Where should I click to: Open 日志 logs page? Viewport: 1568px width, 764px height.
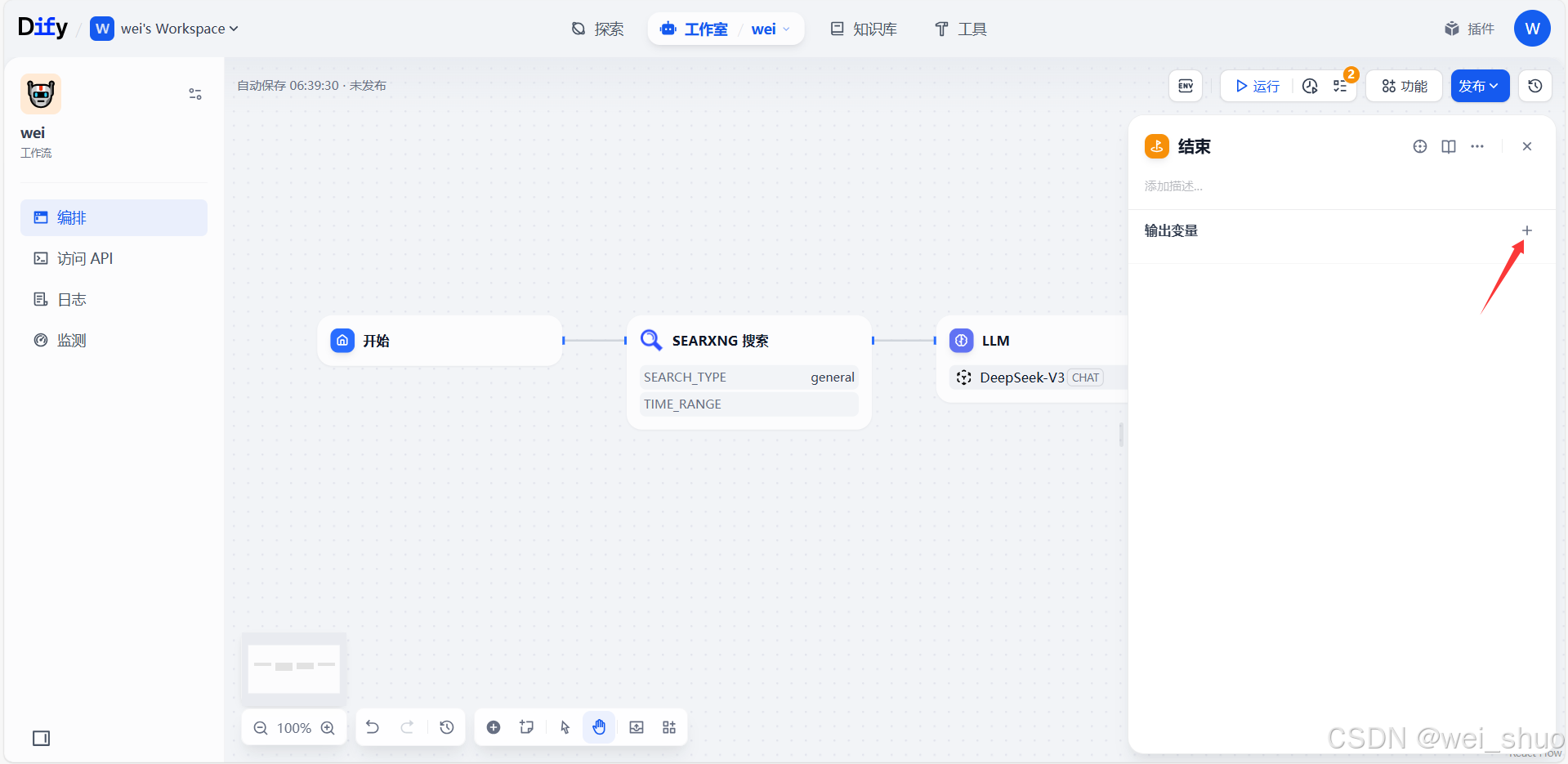(x=114, y=299)
